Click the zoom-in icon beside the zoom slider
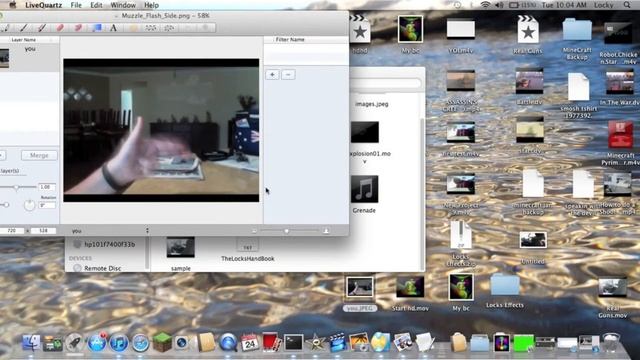Screen dimensions: 640x360 326,231
